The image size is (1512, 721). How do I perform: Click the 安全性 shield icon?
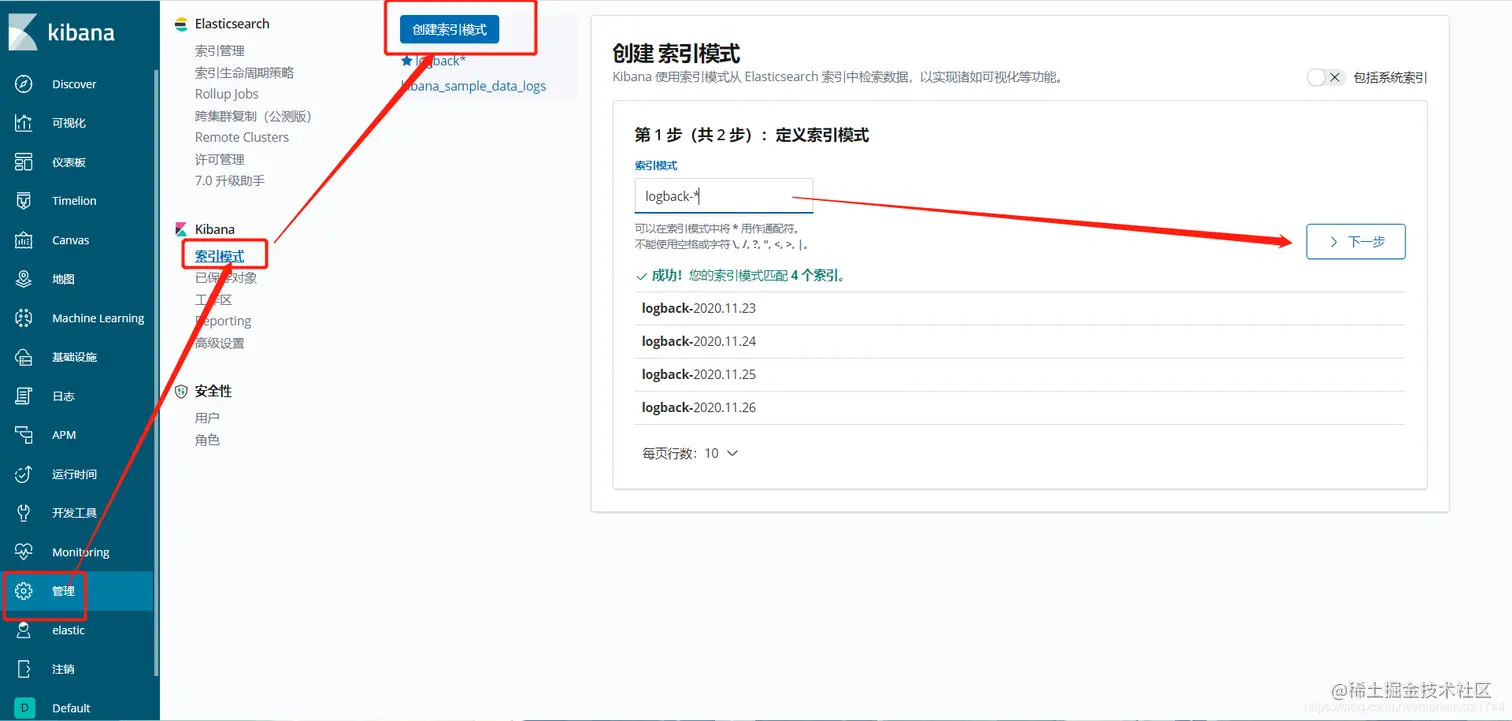pyautogui.click(x=181, y=391)
